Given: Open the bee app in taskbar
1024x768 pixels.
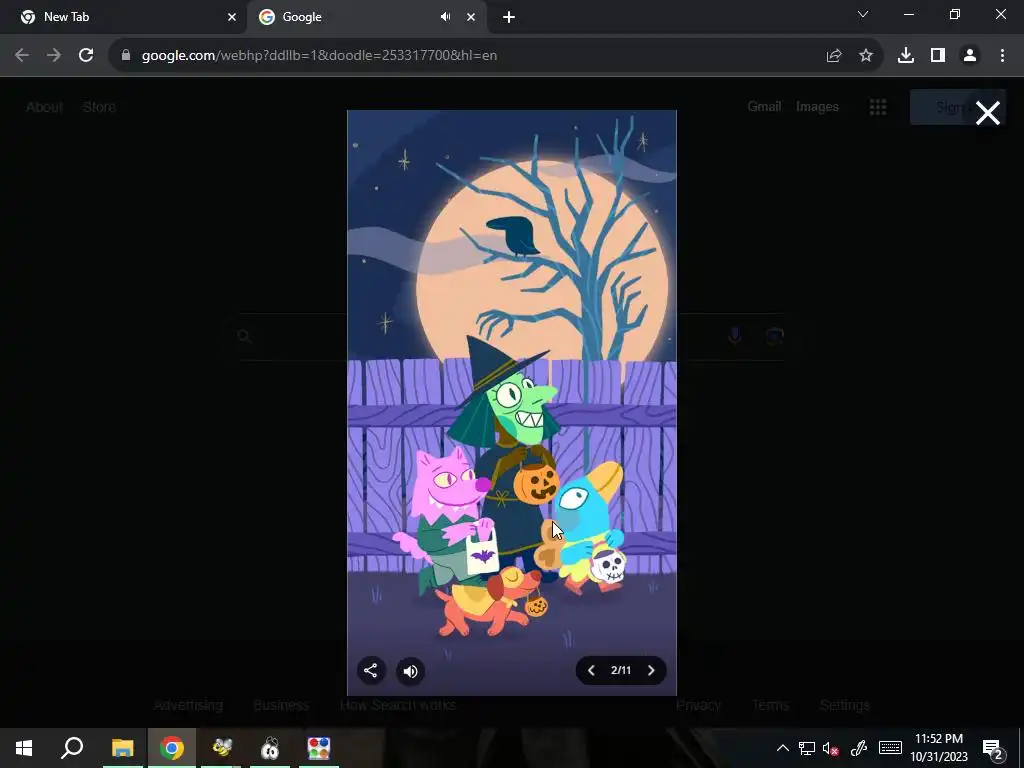Looking at the screenshot, I should pos(221,748).
